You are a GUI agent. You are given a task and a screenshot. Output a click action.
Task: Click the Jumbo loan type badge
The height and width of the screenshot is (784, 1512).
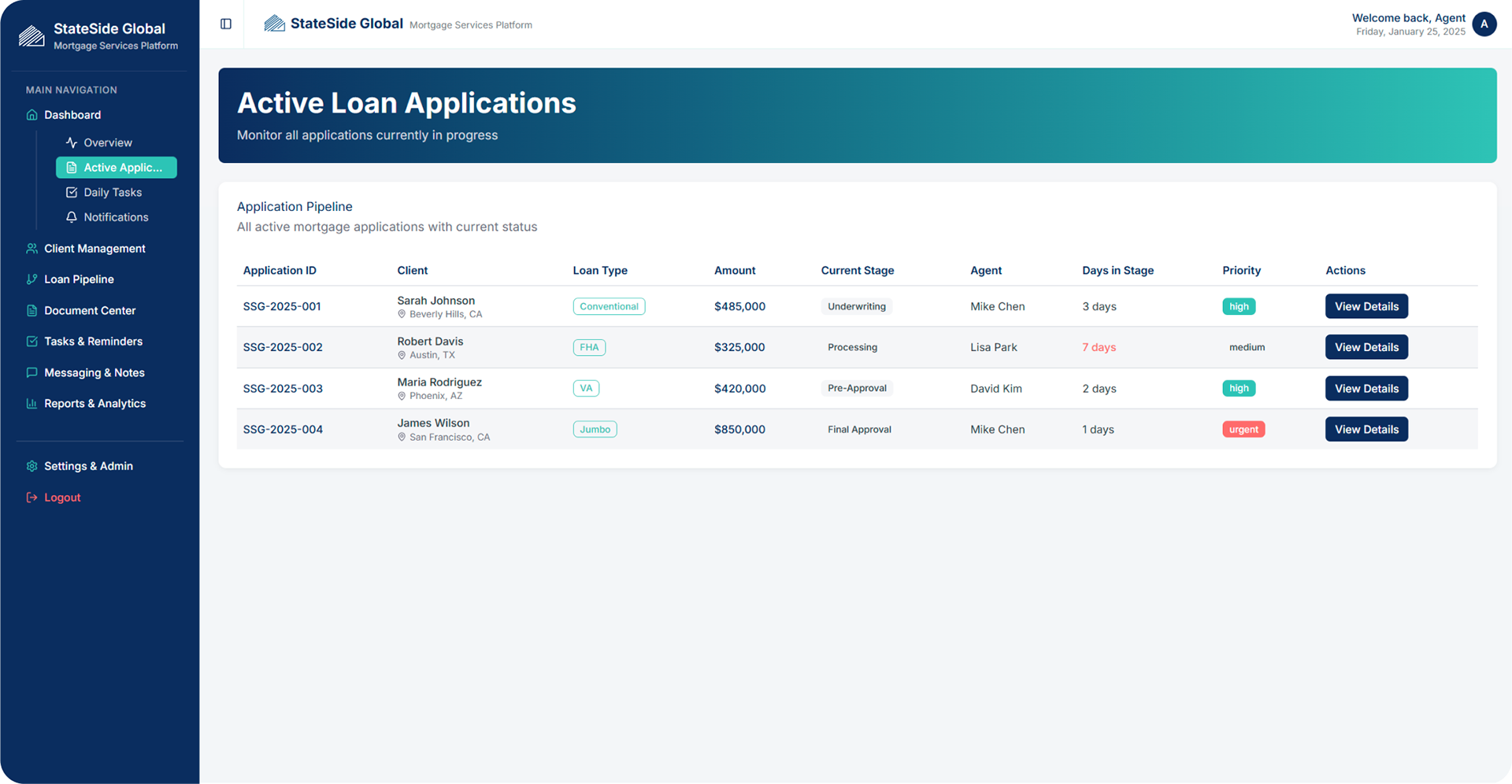coord(595,429)
